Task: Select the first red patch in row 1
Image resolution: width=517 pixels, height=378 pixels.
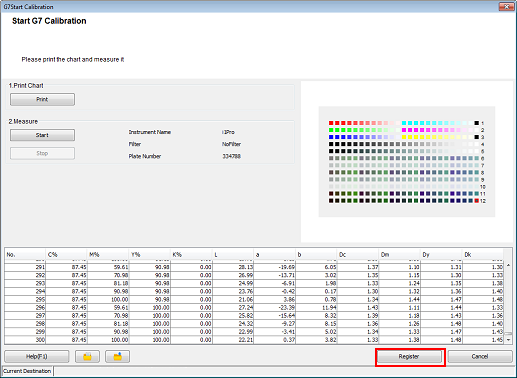Action: [331, 123]
